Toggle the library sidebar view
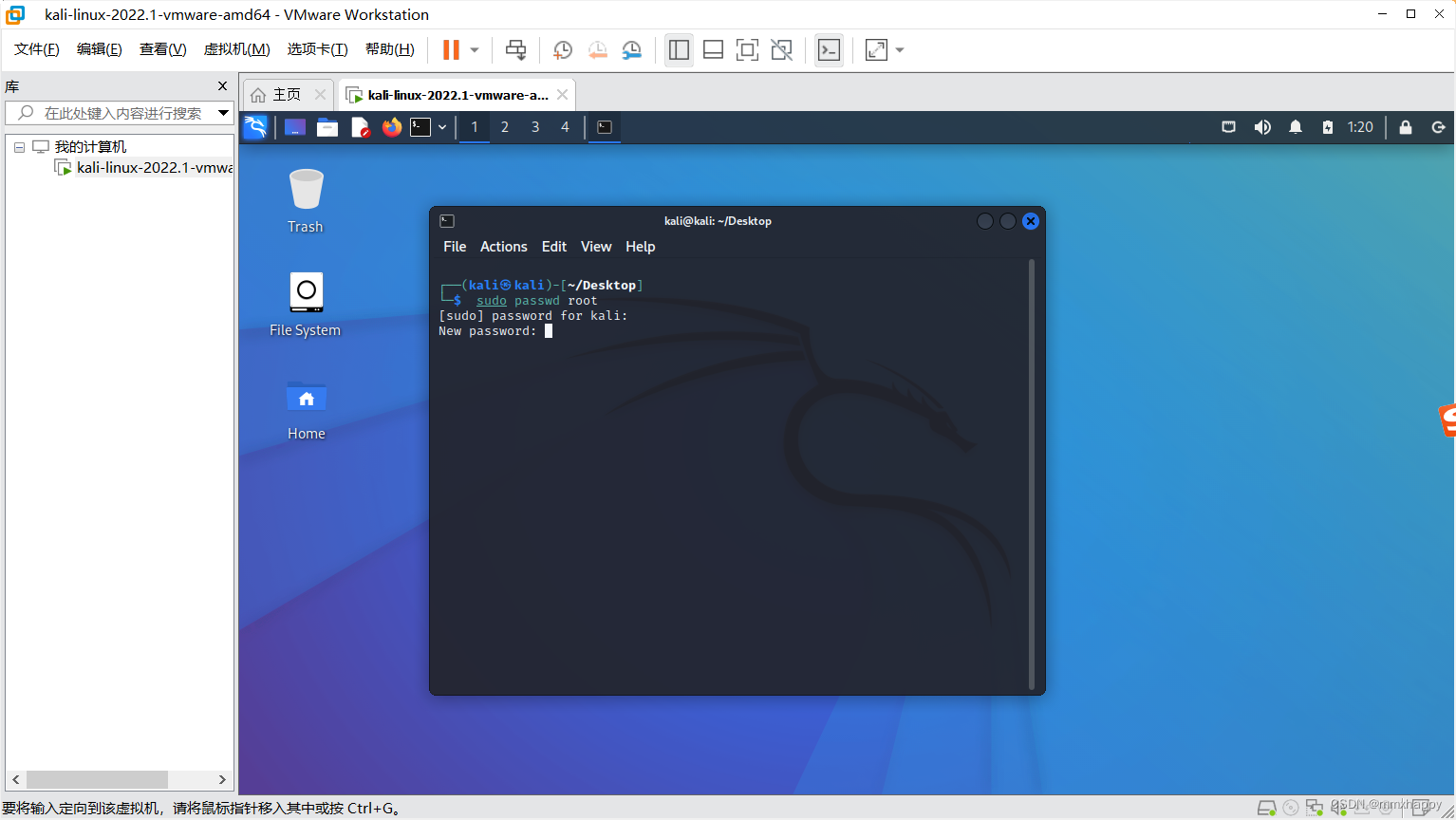 [x=679, y=50]
